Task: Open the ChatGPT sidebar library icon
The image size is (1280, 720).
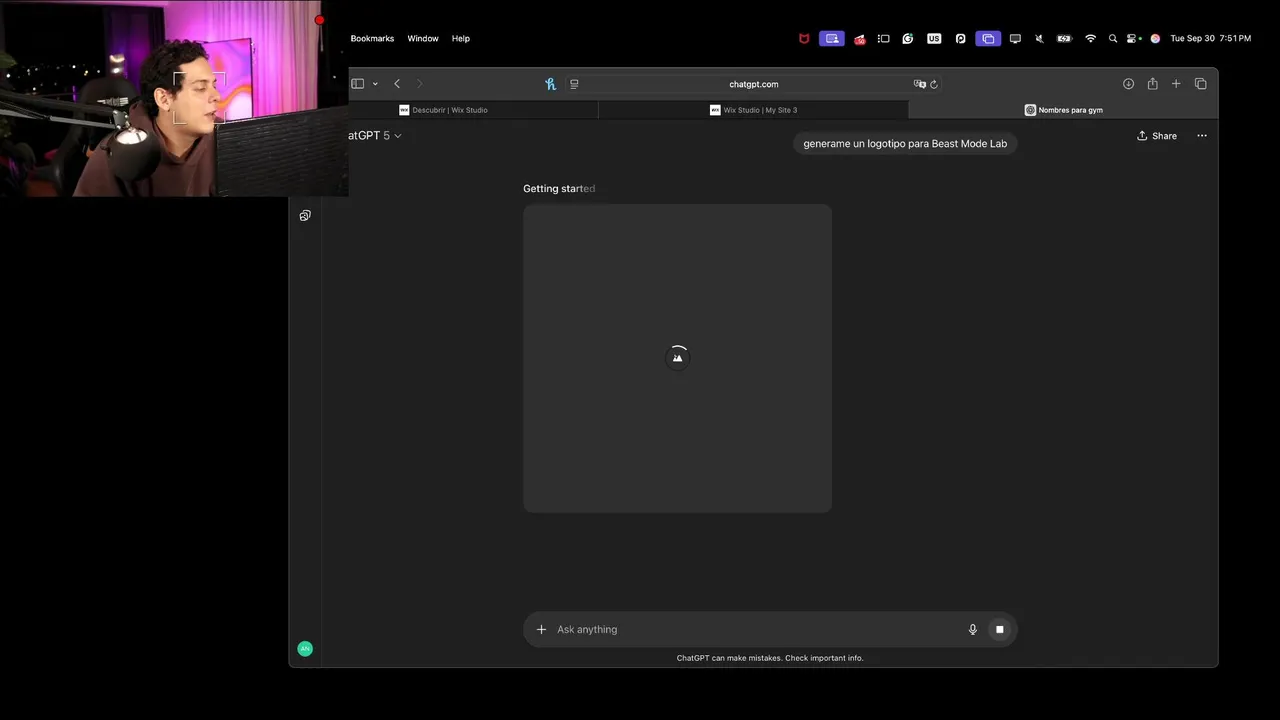Action: (x=305, y=215)
